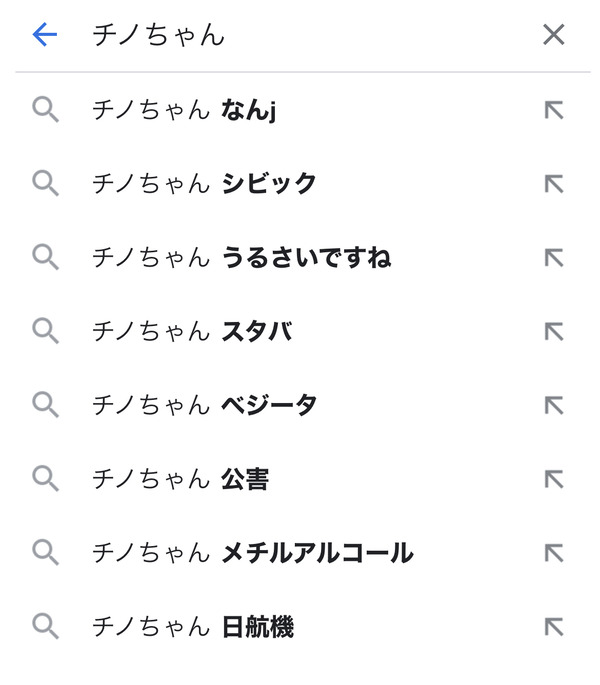This screenshot has width=600, height=685.
Task: Click the search field containing チノちゃん
Action: coord(306,35)
